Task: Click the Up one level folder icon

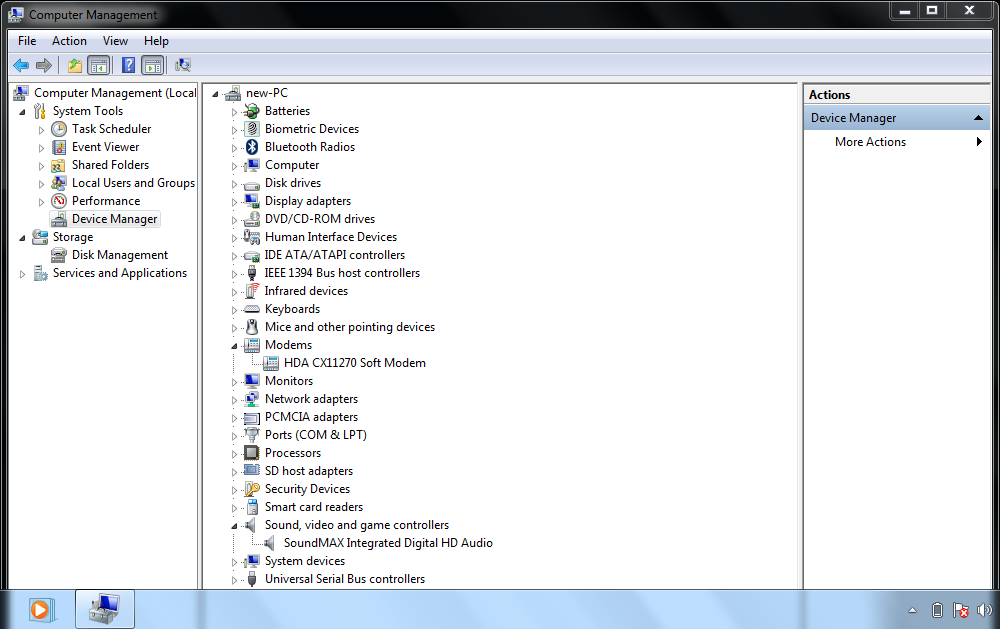Action: pos(75,65)
